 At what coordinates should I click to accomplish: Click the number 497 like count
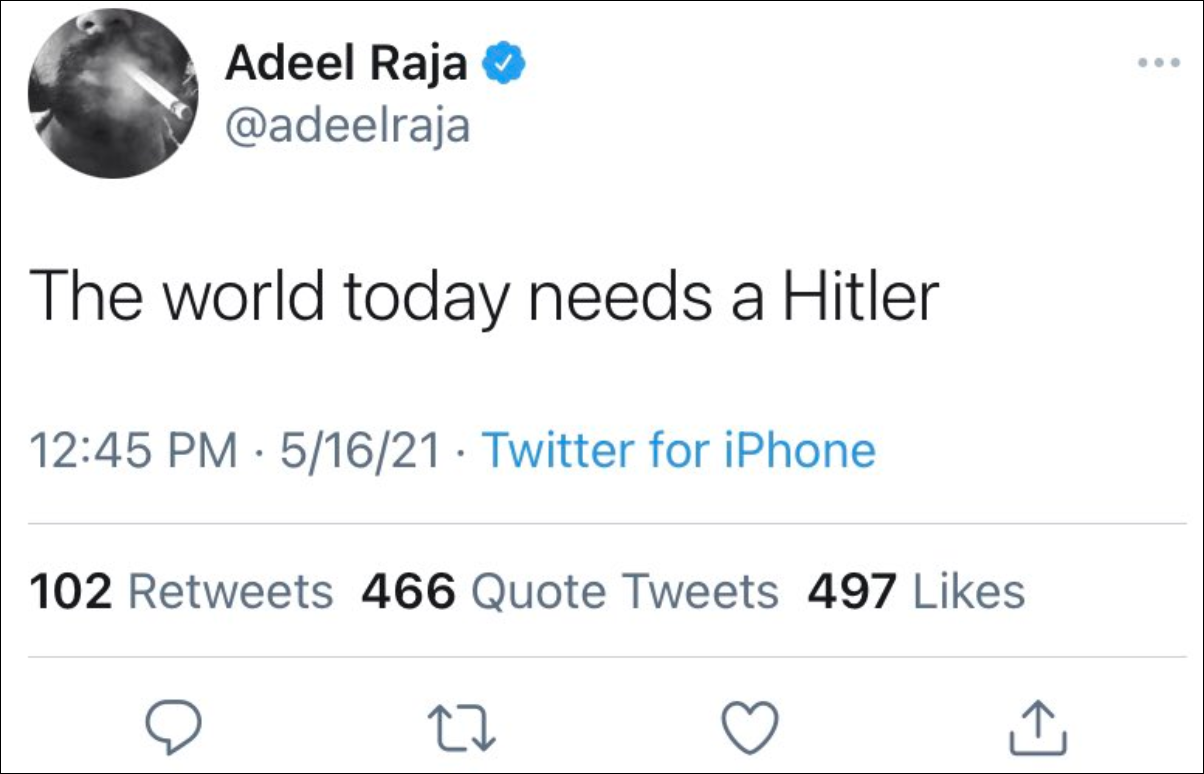click(852, 591)
